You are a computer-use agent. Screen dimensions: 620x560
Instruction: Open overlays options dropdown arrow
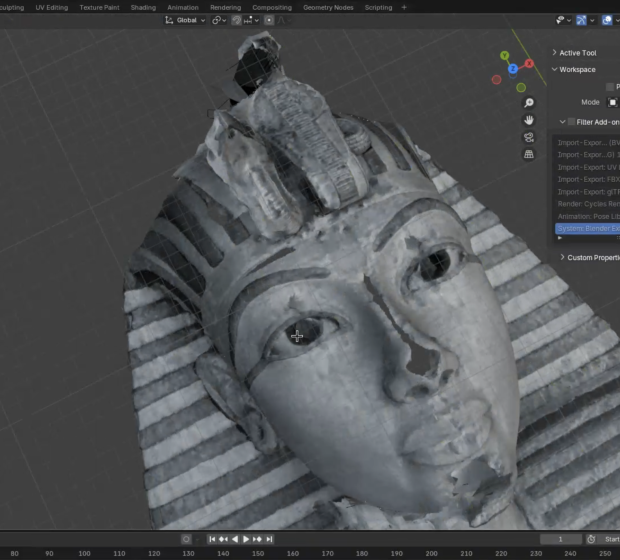[617, 20]
